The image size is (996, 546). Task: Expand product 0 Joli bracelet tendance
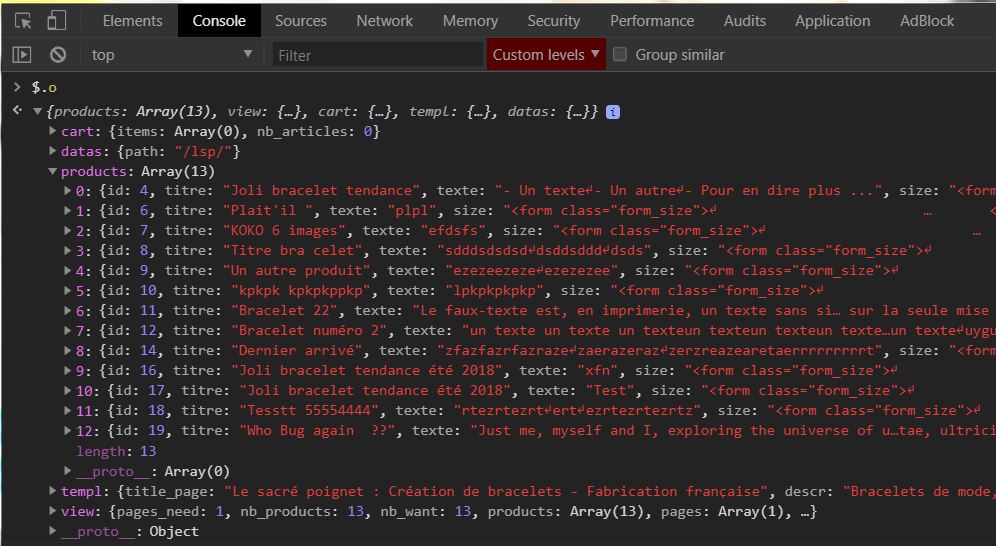pos(68,191)
